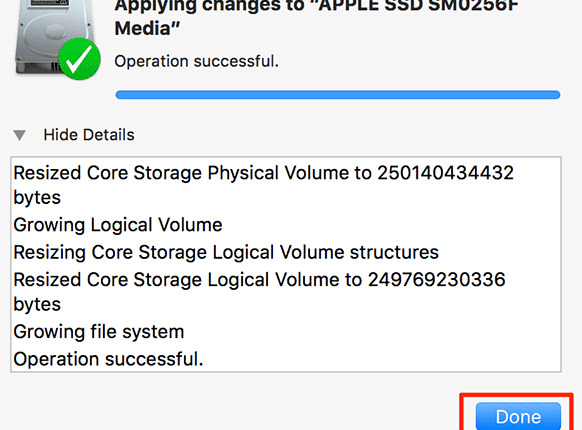Screen dimensions: 582x430
Task: Select Resizing Core Storage Logical Volume structures line
Action: click(x=226, y=253)
